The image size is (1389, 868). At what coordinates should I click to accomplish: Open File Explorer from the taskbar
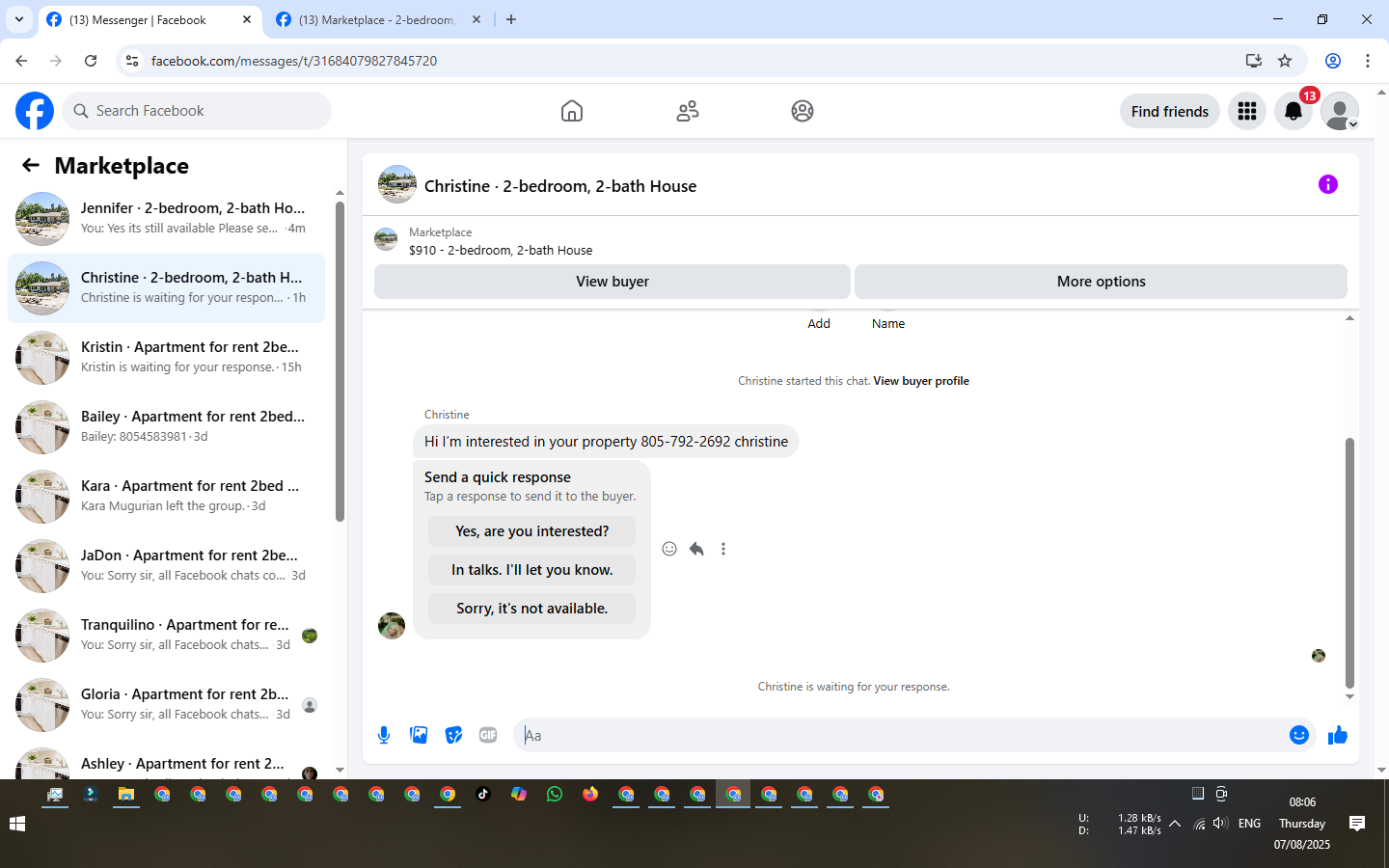click(x=126, y=795)
